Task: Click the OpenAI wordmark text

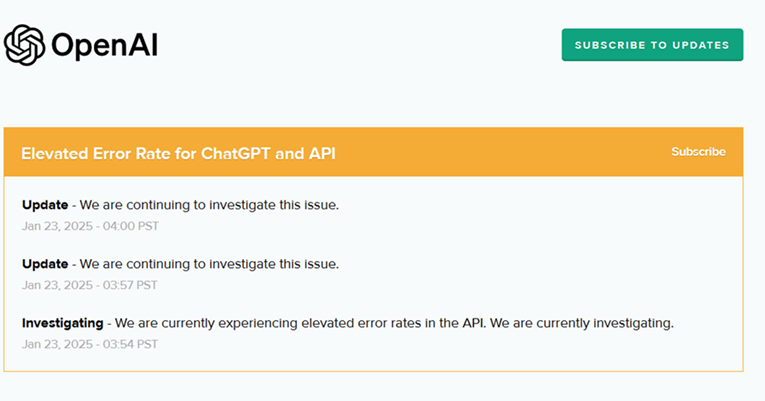Action: (x=104, y=45)
